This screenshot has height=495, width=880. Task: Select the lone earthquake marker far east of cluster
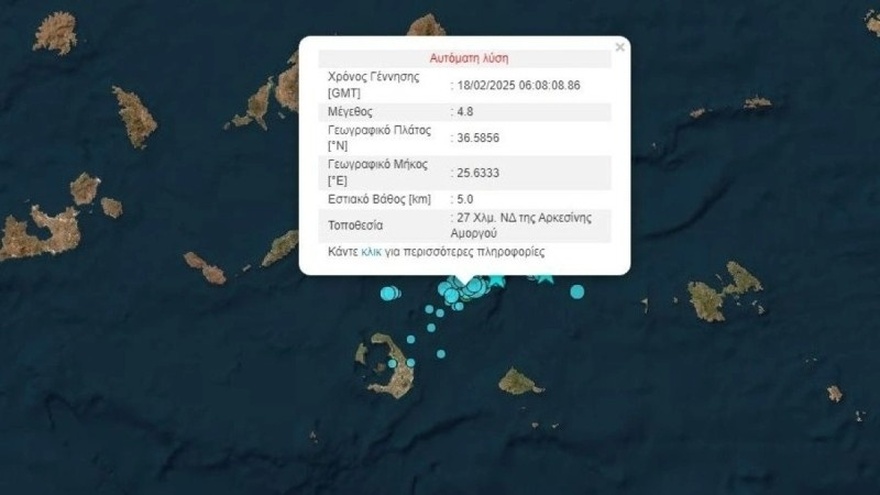pos(577,292)
